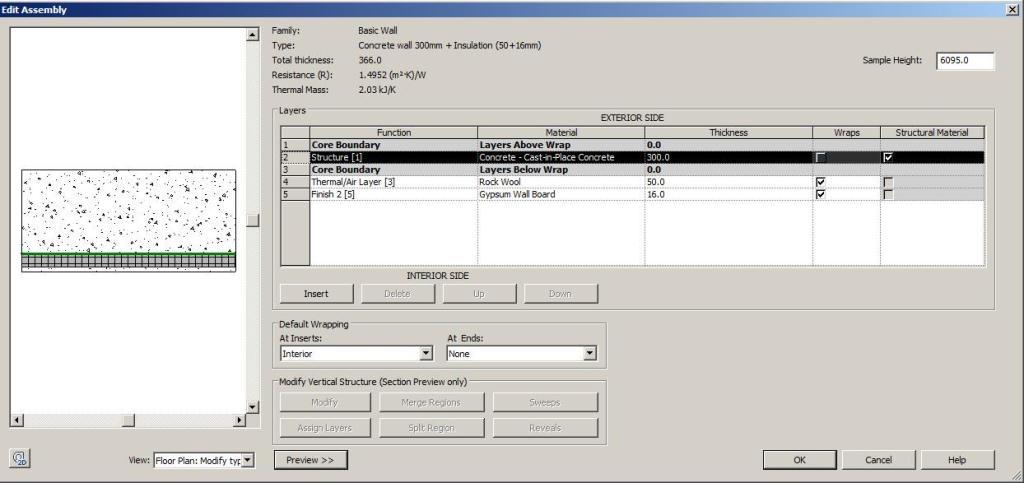Click the Reveals button
Viewport: 1024px width, 483px height.
[545, 428]
